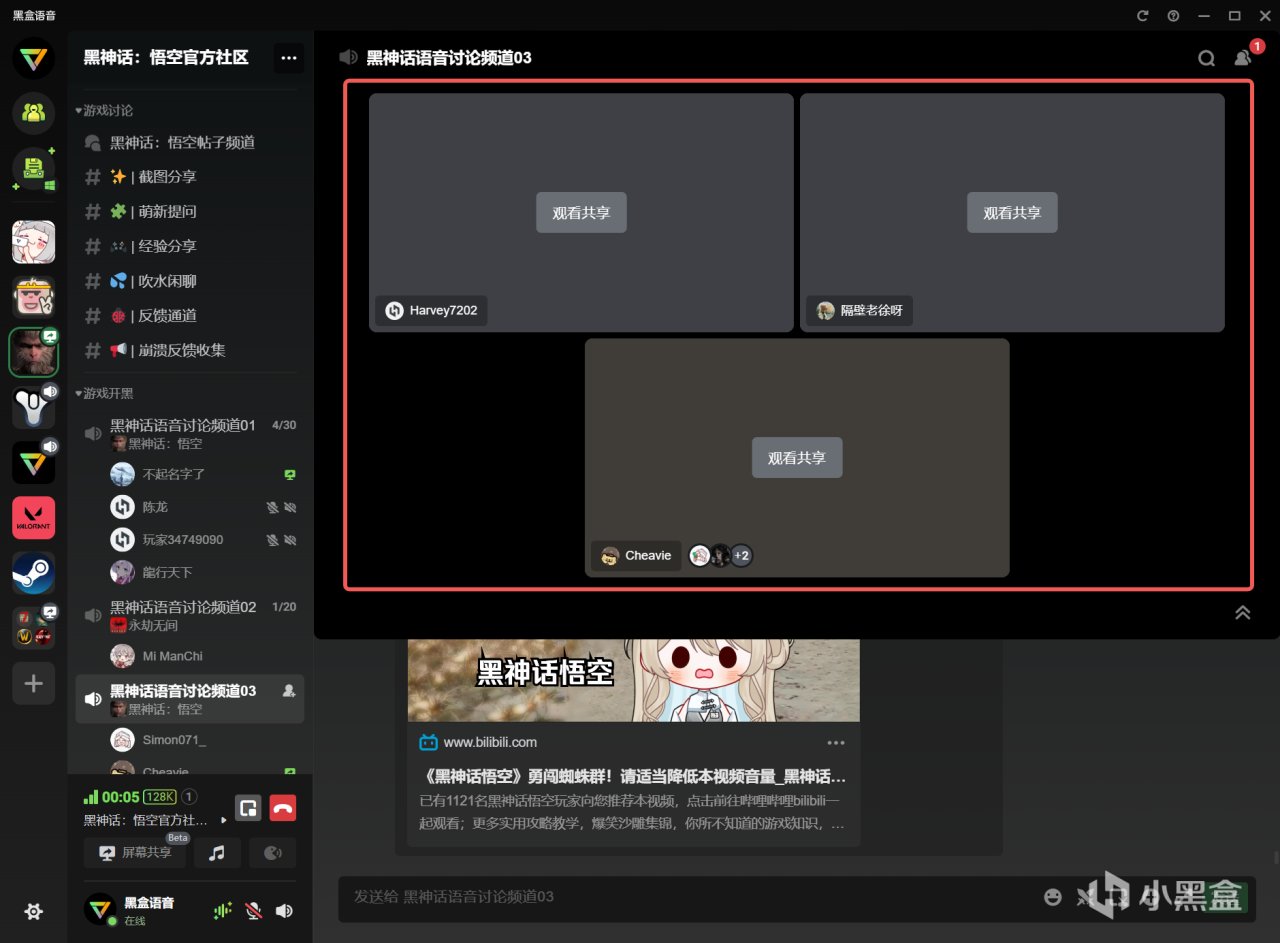Open the friends group icon
Screen dimensions: 1280x943
coord(33,112)
